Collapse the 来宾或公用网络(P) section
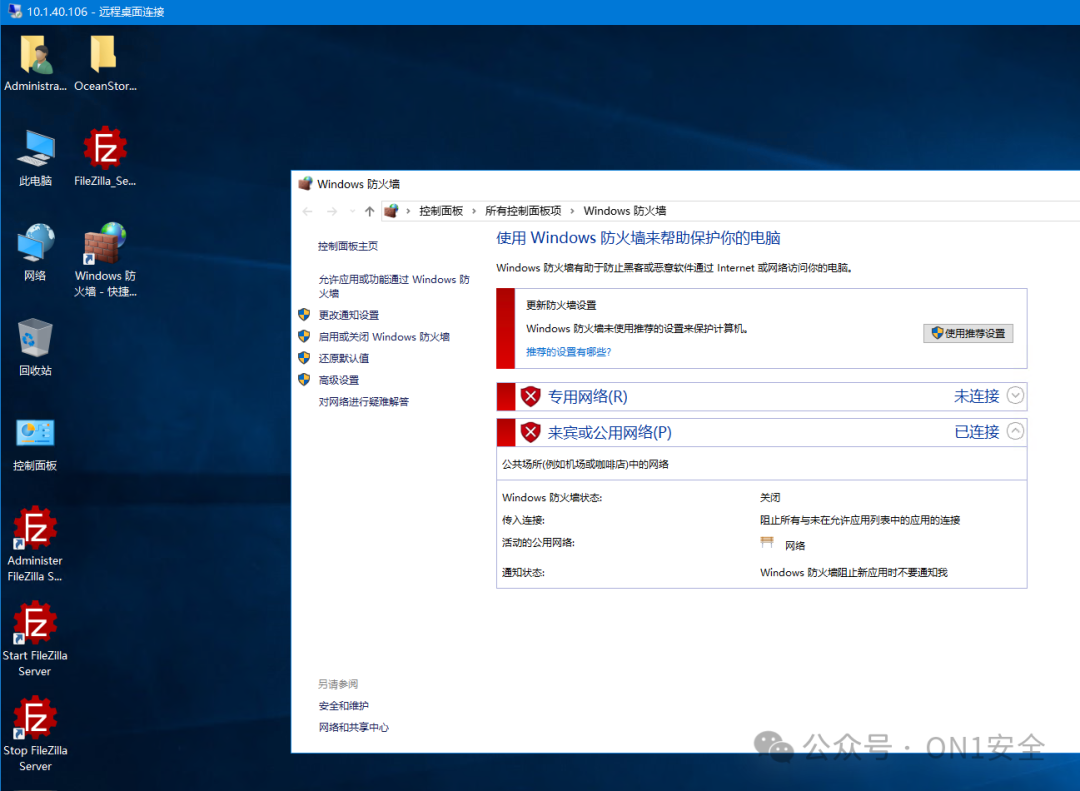 (x=1016, y=432)
